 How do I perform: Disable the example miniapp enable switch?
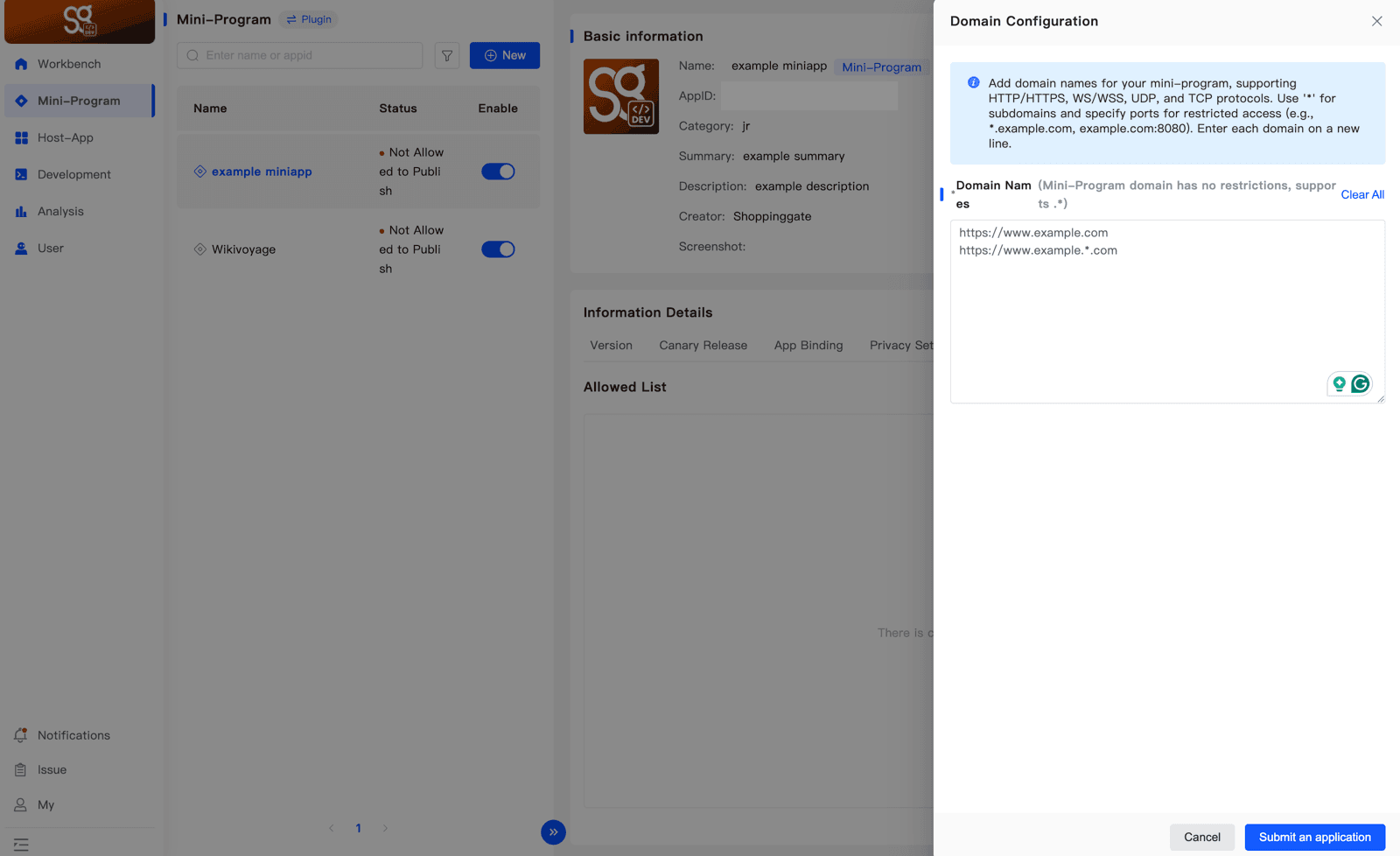(498, 172)
